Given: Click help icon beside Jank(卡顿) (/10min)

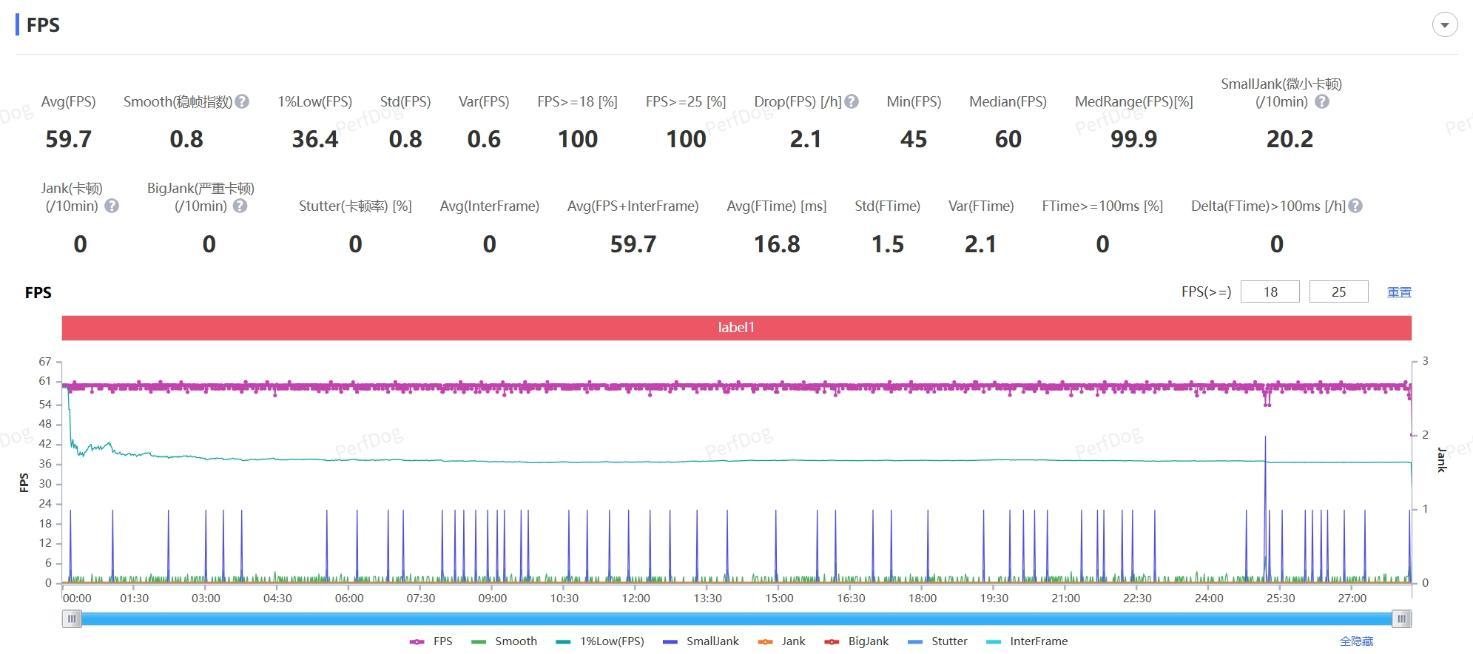Looking at the screenshot, I should point(112,206).
